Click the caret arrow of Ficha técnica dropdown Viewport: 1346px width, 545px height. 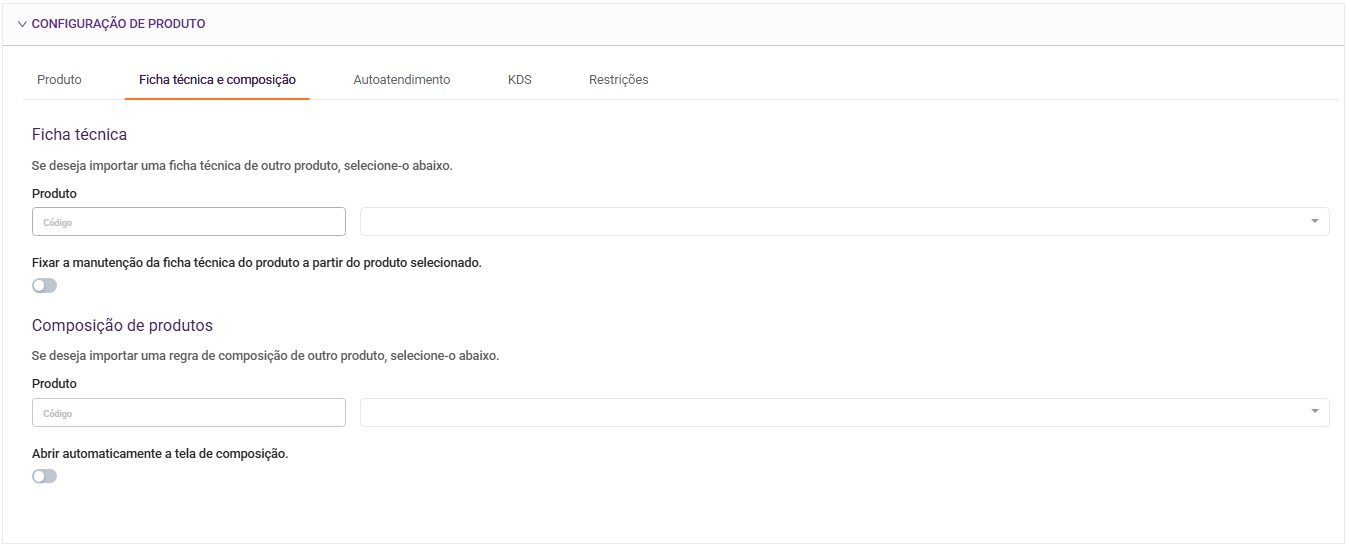pyautogui.click(x=1315, y=222)
